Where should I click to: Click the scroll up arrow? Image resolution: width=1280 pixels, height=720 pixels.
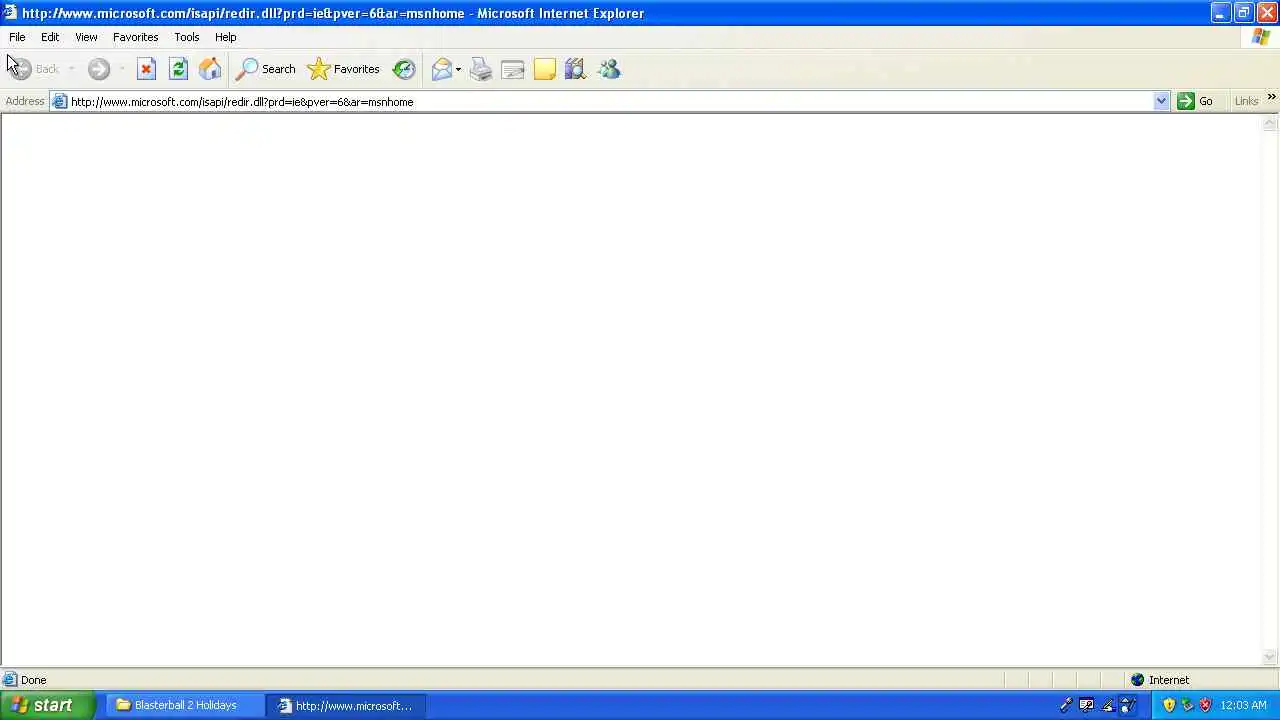tap(1270, 124)
